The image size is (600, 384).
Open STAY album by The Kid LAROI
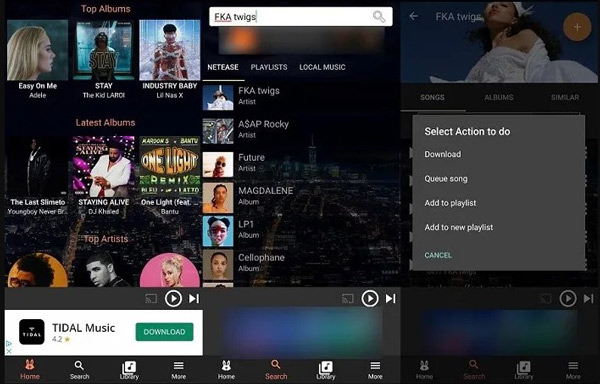pos(103,59)
